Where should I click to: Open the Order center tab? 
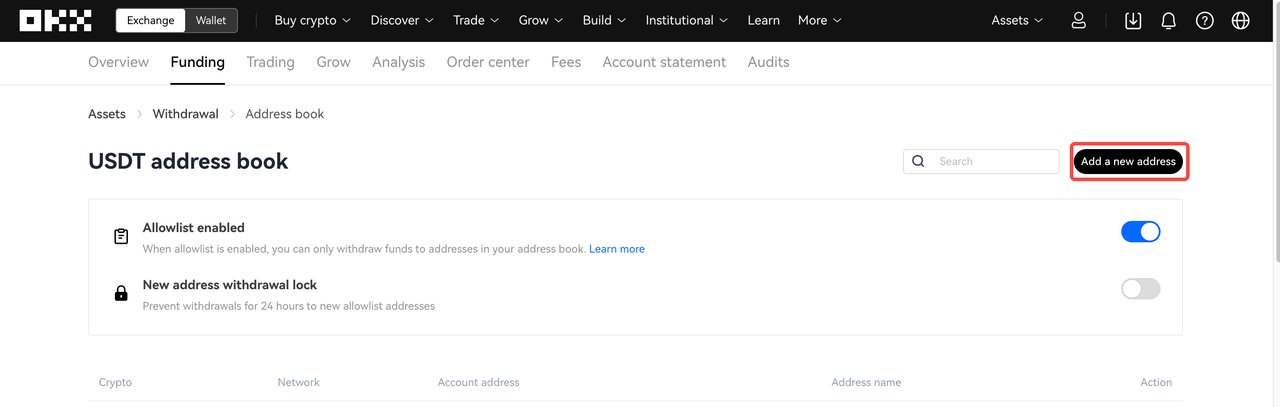(x=488, y=62)
